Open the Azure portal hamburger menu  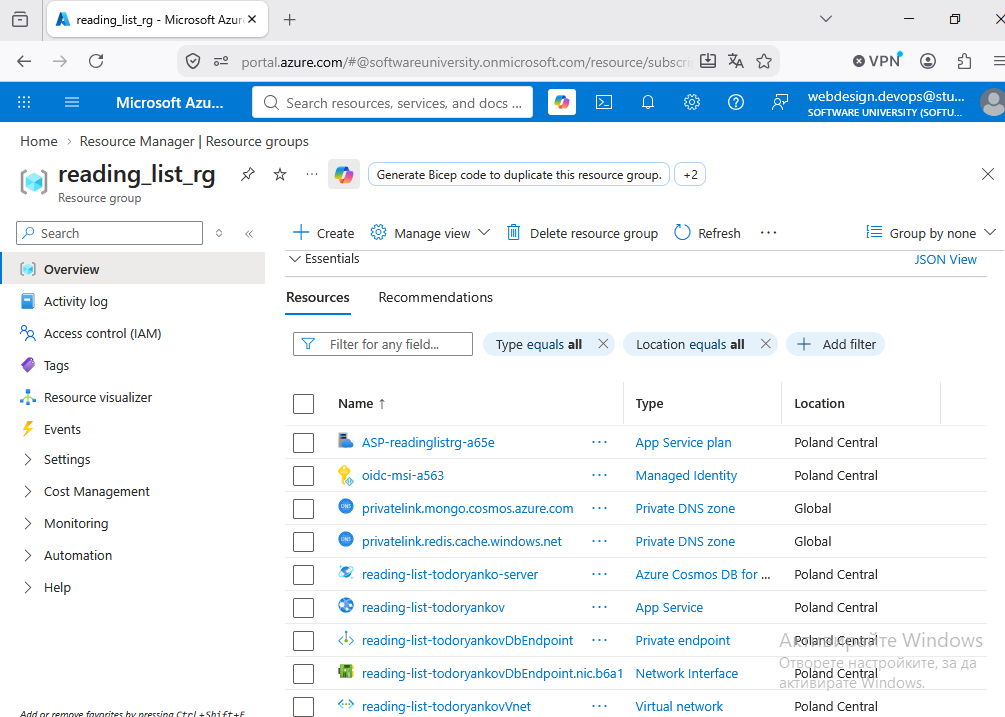(72, 103)
